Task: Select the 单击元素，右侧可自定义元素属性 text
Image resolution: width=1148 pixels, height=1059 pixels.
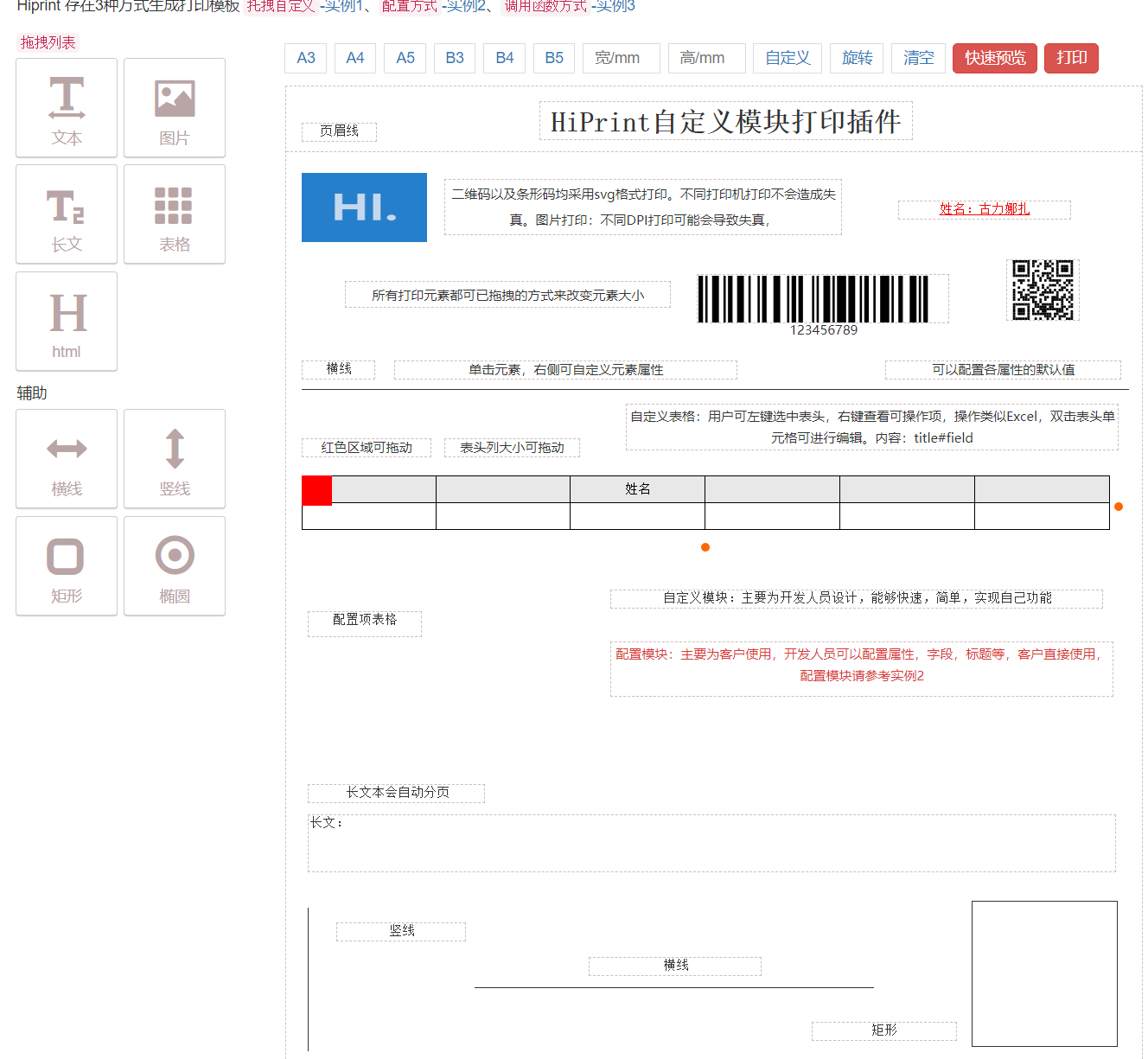Action: click(565, 370)
